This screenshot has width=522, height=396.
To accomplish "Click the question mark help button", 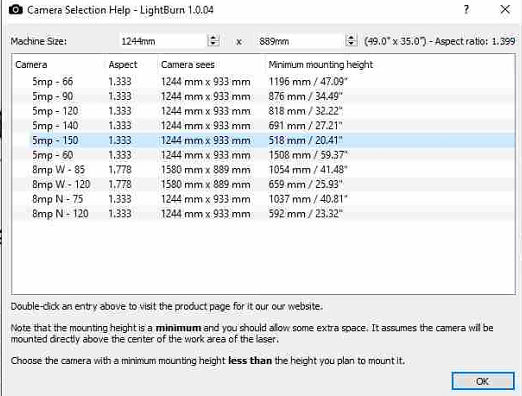I will tap(466, 9).
